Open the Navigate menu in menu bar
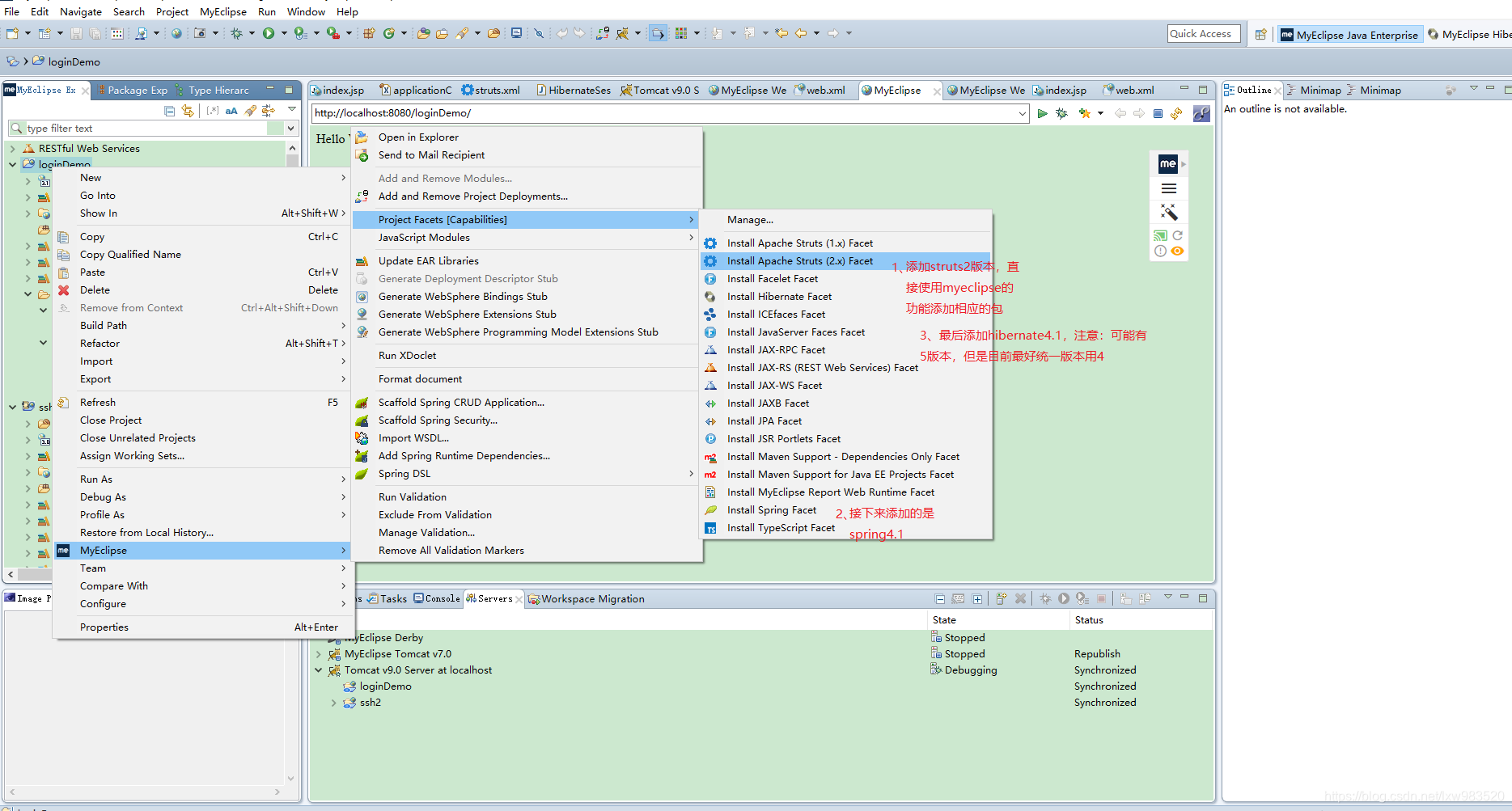Image resolution: width=1512 pixels, height=811 pixels. point(81,11)
